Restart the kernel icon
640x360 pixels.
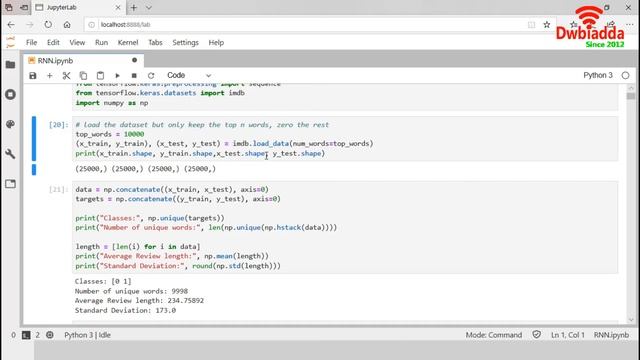[151, 76]
